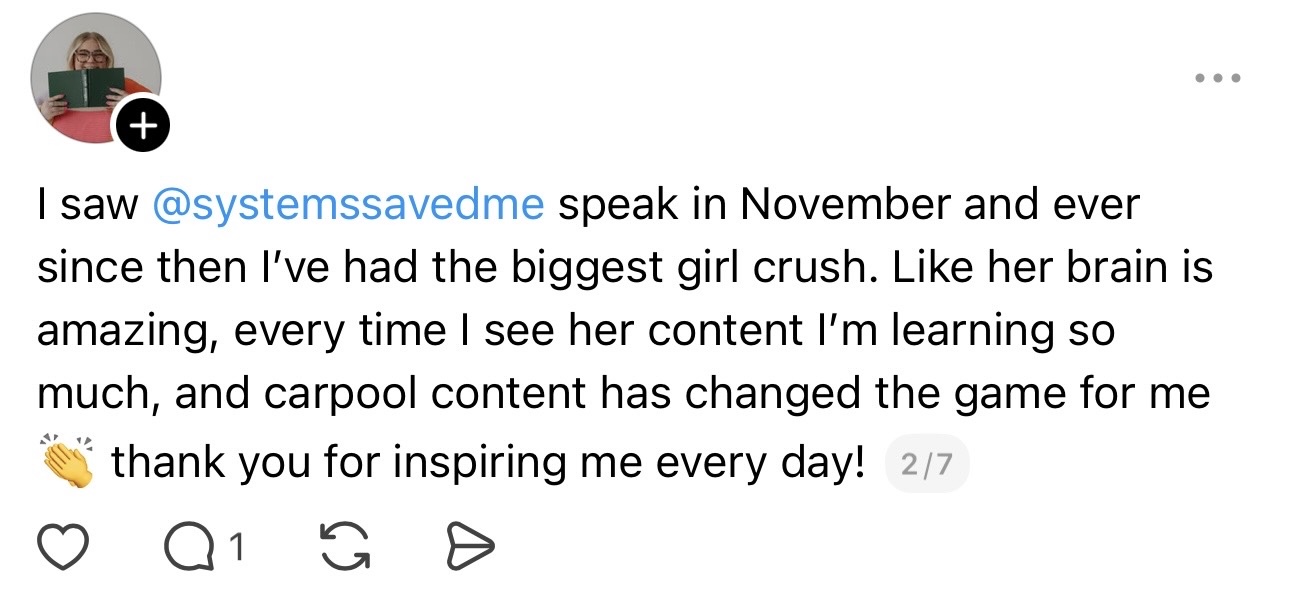Tap the word "November" in the post

coord(845,205)
